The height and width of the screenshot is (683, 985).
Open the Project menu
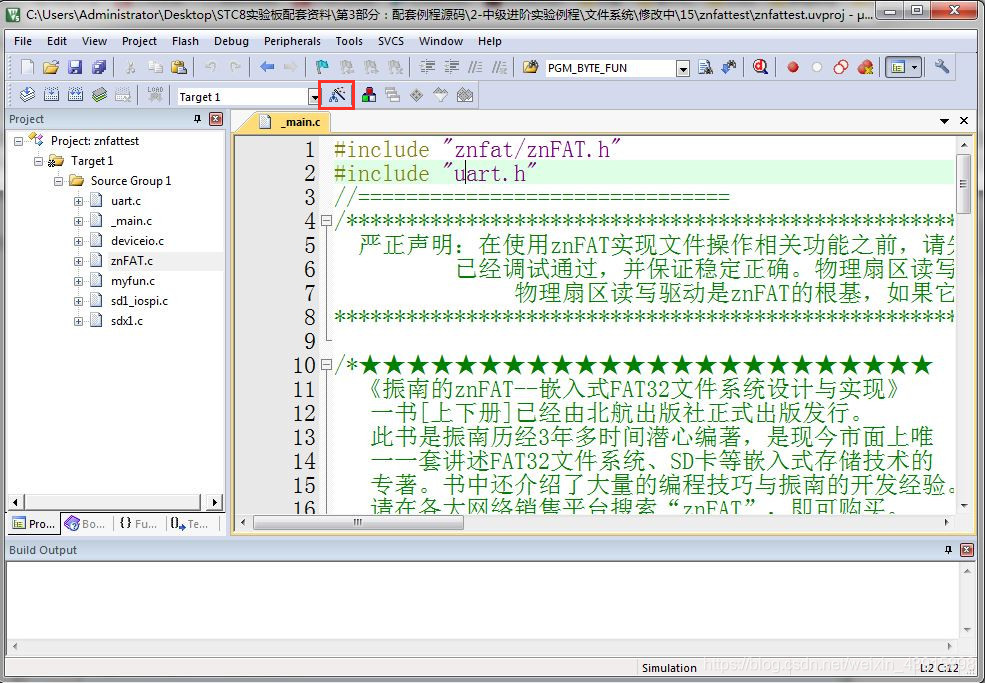click(x=139, y=41)
